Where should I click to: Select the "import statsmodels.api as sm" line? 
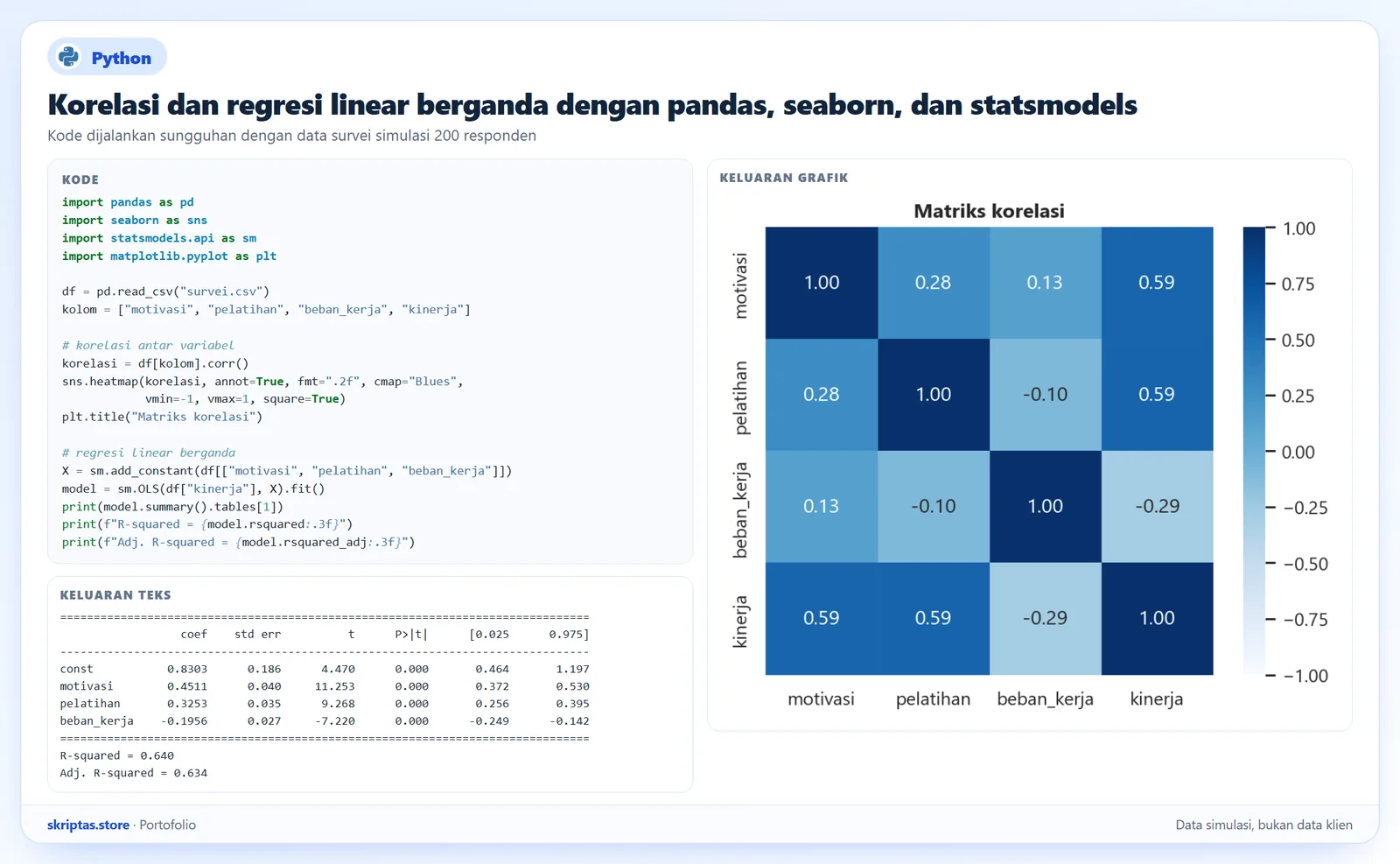click(x=159, y=238)
